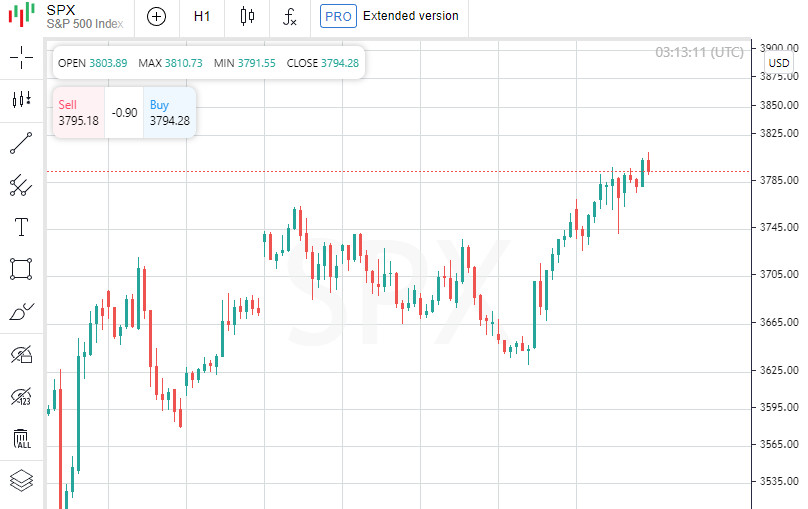Open the chart style bars tool
The height and width of the screenshot is (509, 808).
click(21, 99)
